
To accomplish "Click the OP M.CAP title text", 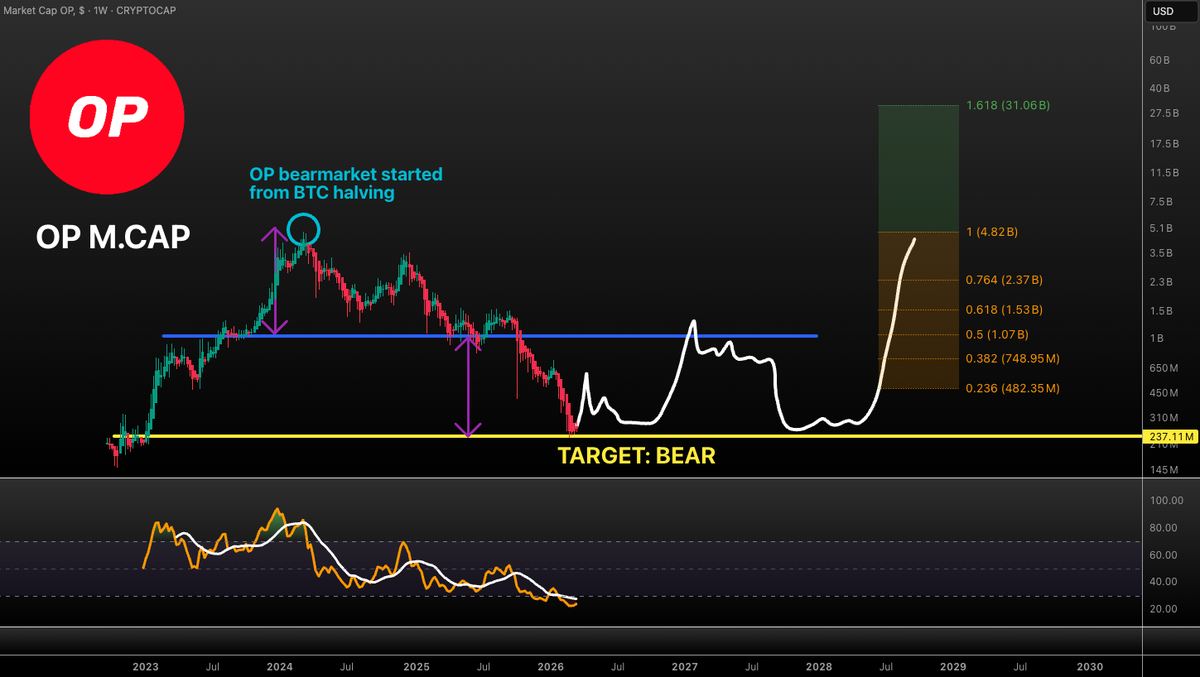I will click(112, 237).
